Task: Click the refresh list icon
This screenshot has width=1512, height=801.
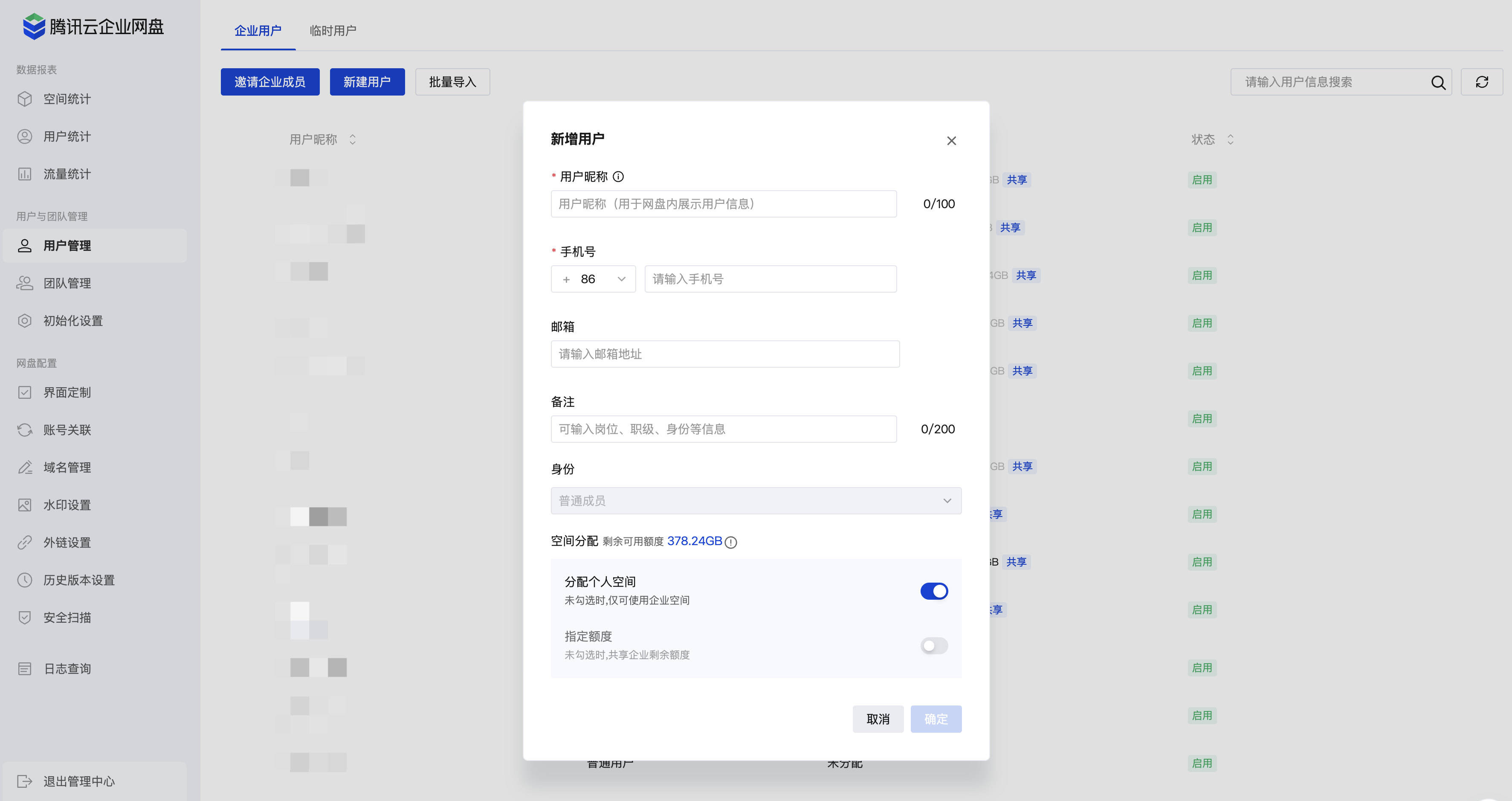Action: (1481, 82)
